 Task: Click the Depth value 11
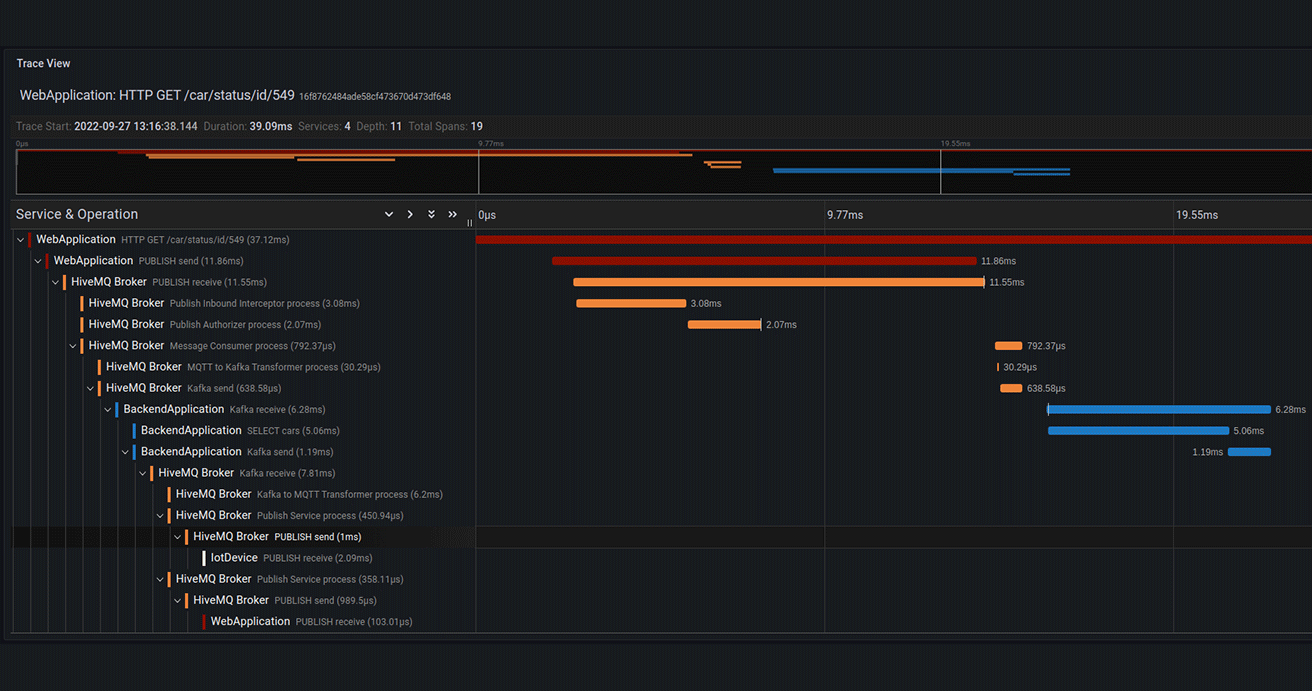396,126
